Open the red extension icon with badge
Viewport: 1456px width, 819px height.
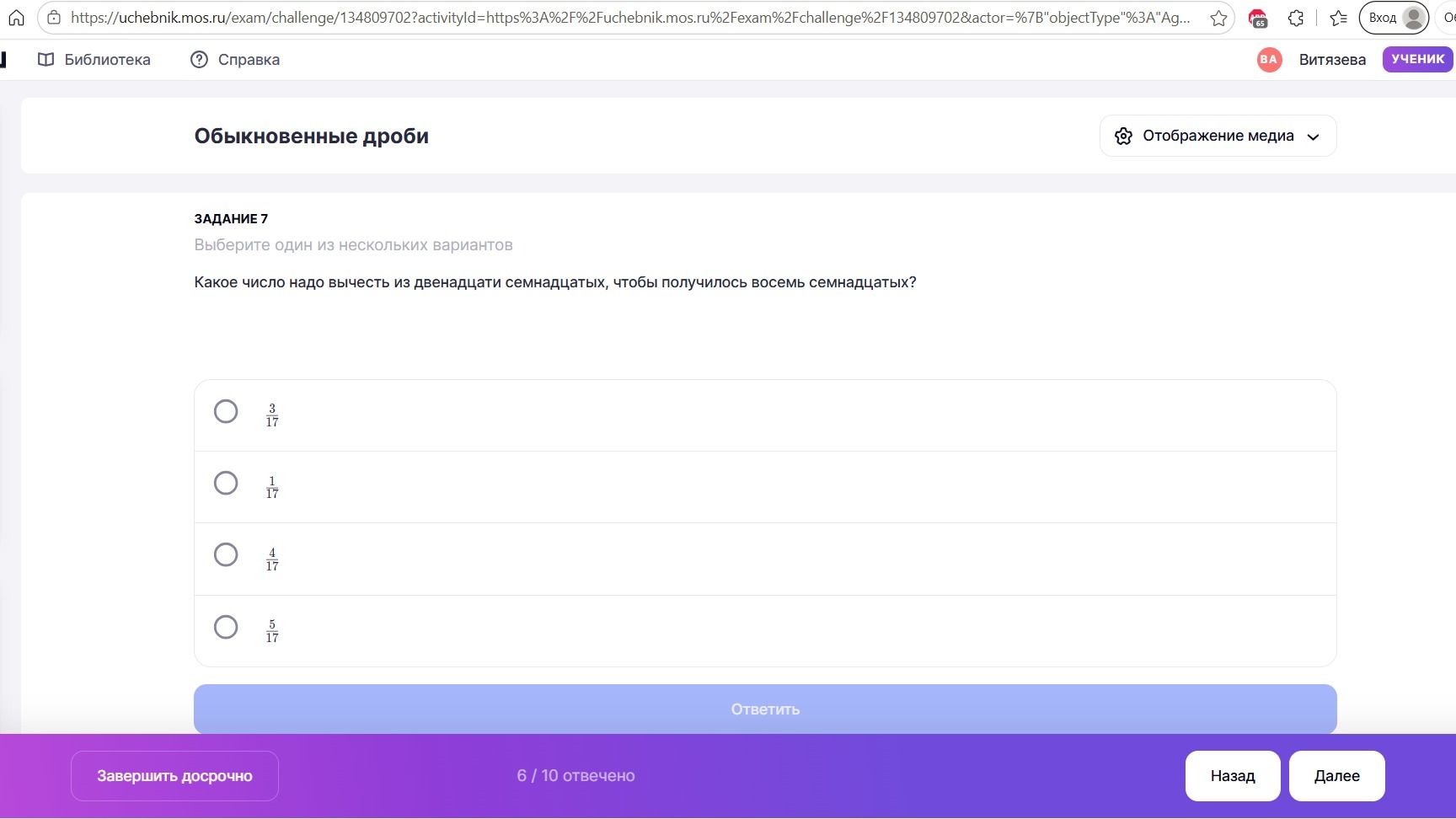tap(1257, 18)
